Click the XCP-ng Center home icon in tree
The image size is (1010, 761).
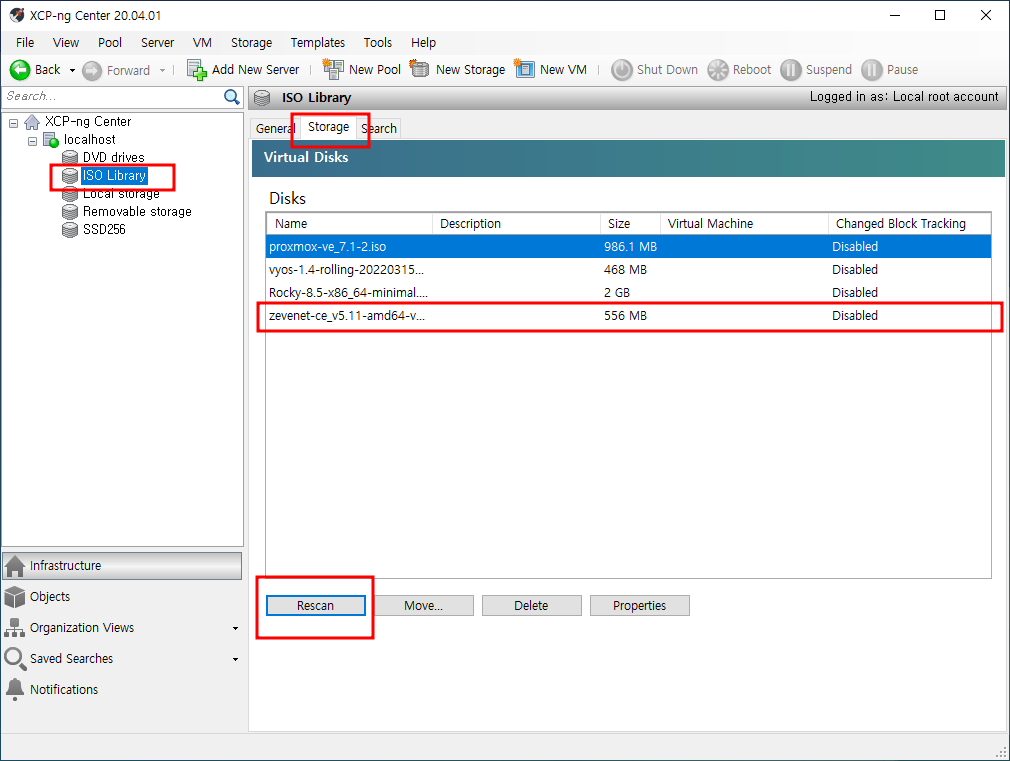click(32, 122)
